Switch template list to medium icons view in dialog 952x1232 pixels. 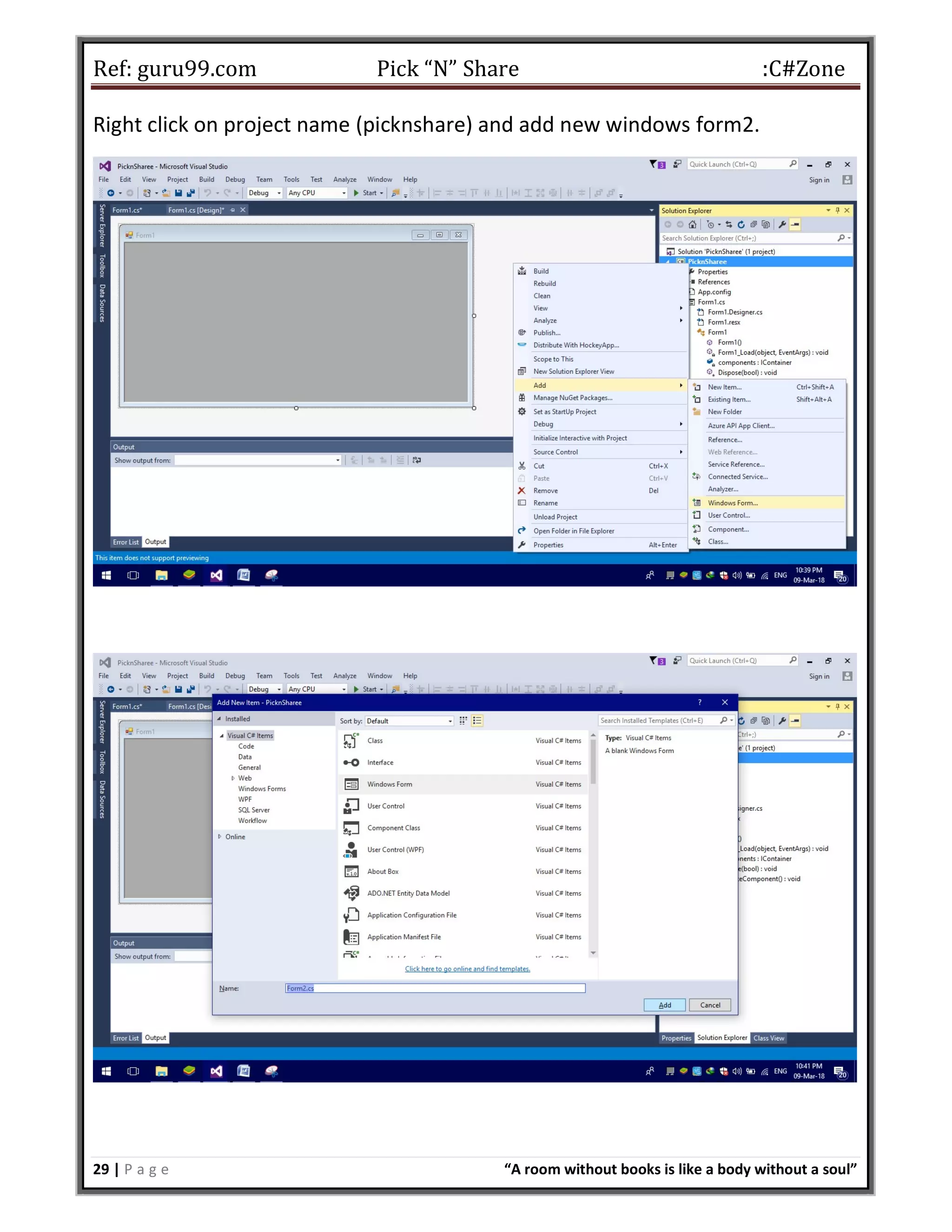(x=463, y=720)
